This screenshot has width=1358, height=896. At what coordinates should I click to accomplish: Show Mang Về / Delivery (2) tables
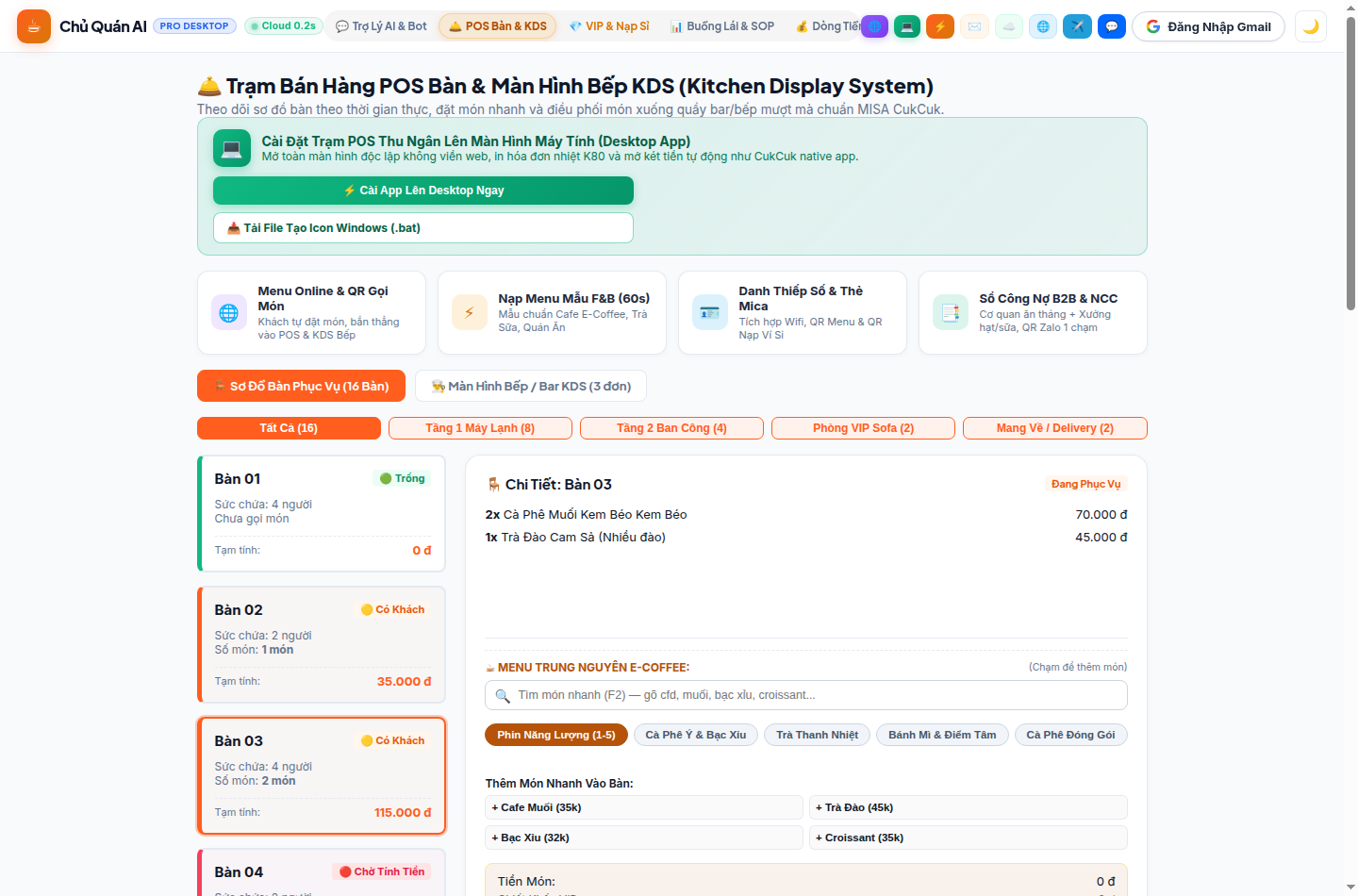point(1055,428)
